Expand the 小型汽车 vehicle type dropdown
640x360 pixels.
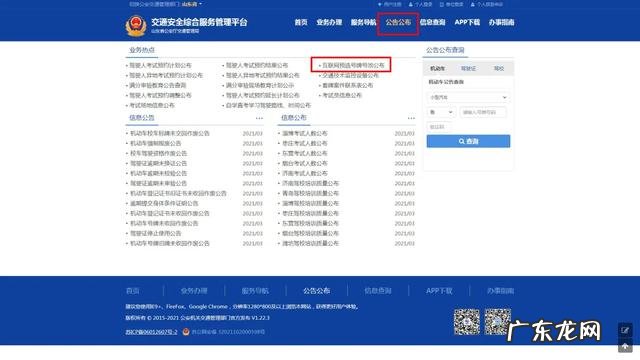[x=468, y=98]
